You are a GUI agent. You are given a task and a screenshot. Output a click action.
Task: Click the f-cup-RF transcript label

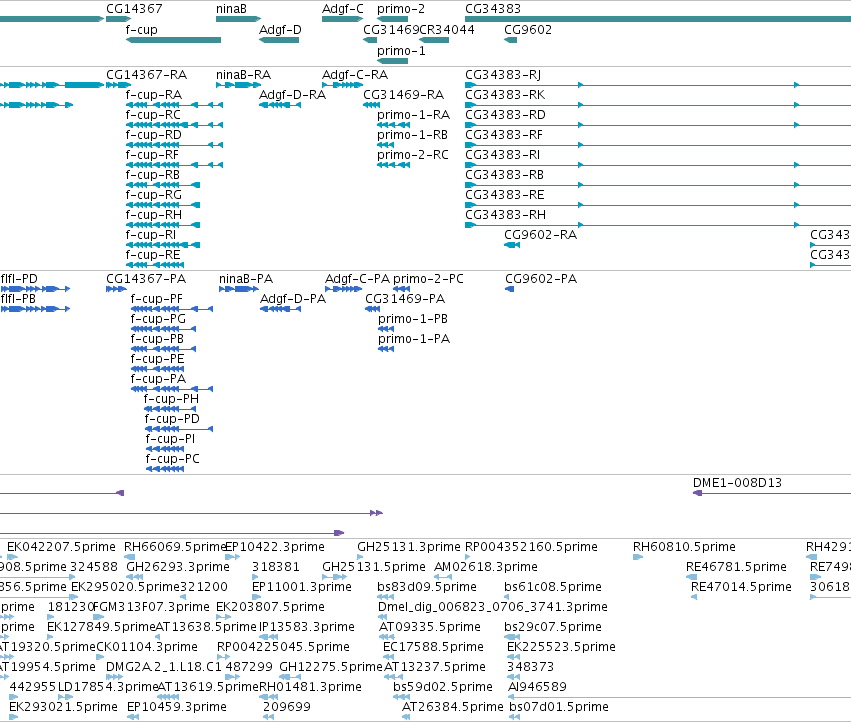(x=153, y=155)
